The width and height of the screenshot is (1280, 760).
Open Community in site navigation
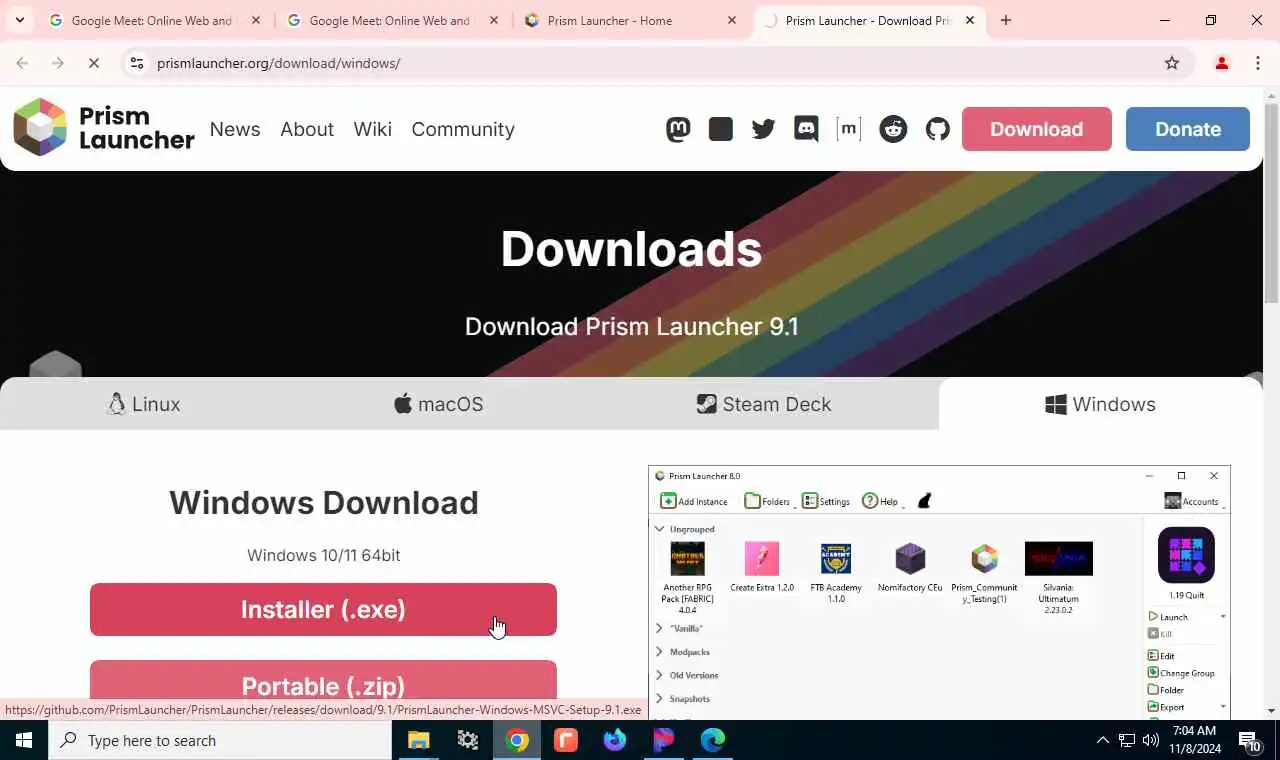tap(463, 129)
